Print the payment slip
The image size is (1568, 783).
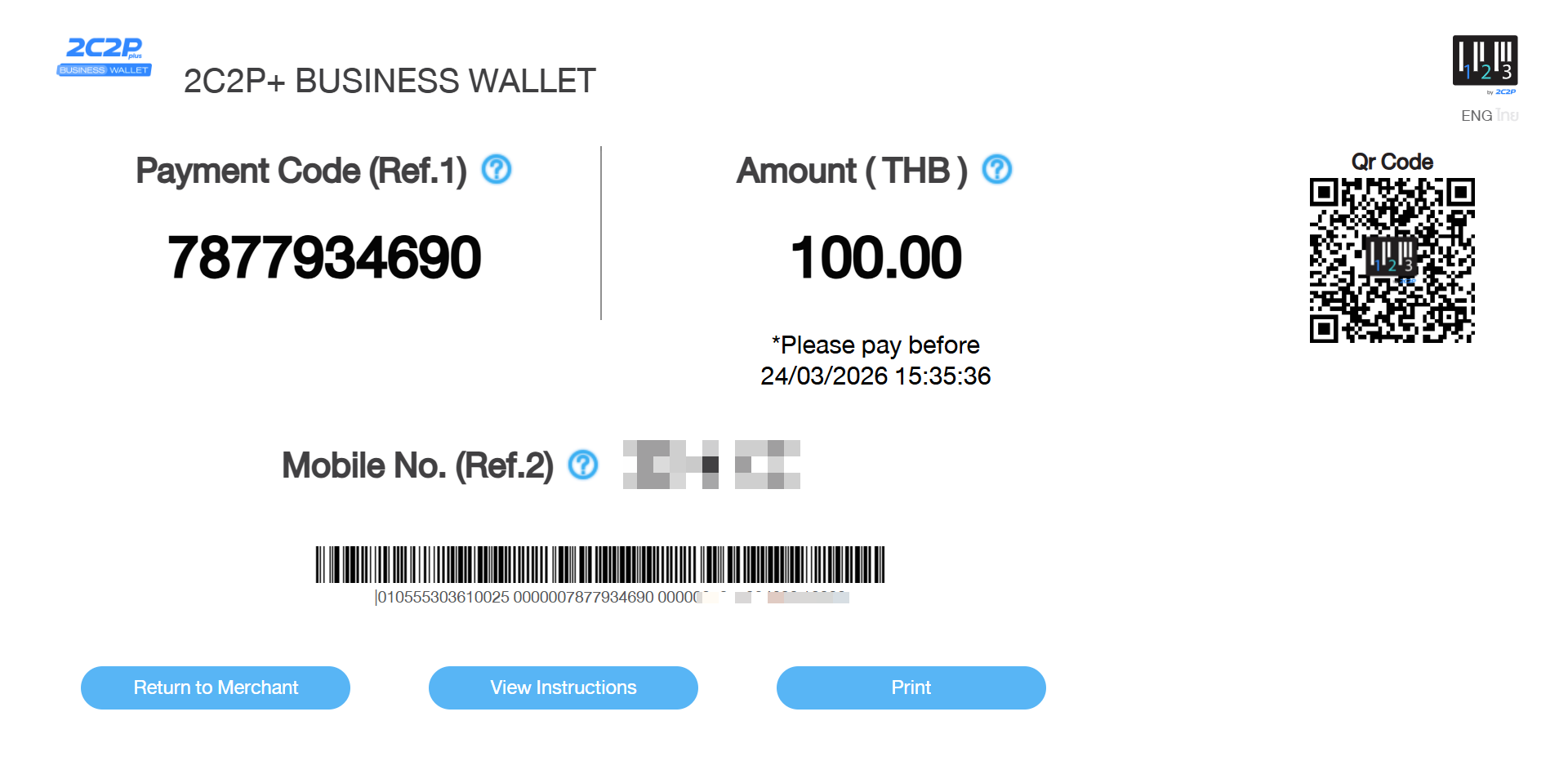coord(911,687)
